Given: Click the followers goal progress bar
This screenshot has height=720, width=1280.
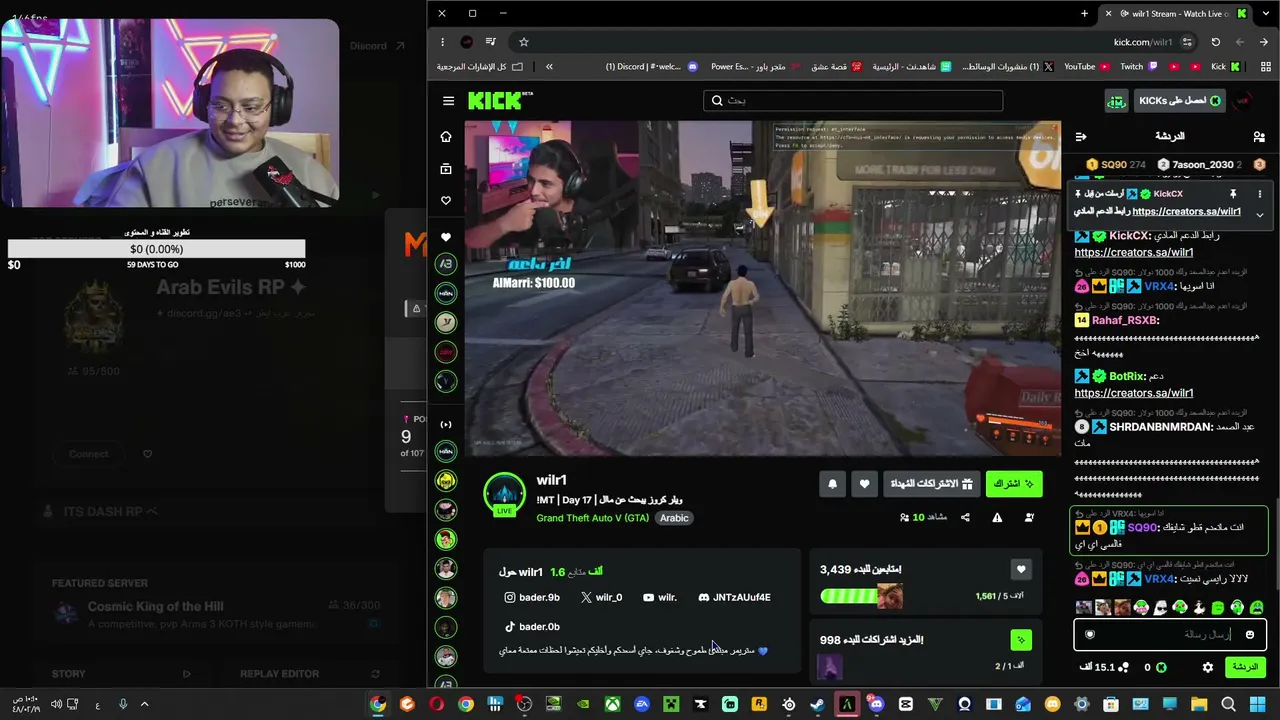Looking at the screenshot, I should (861, 597).
